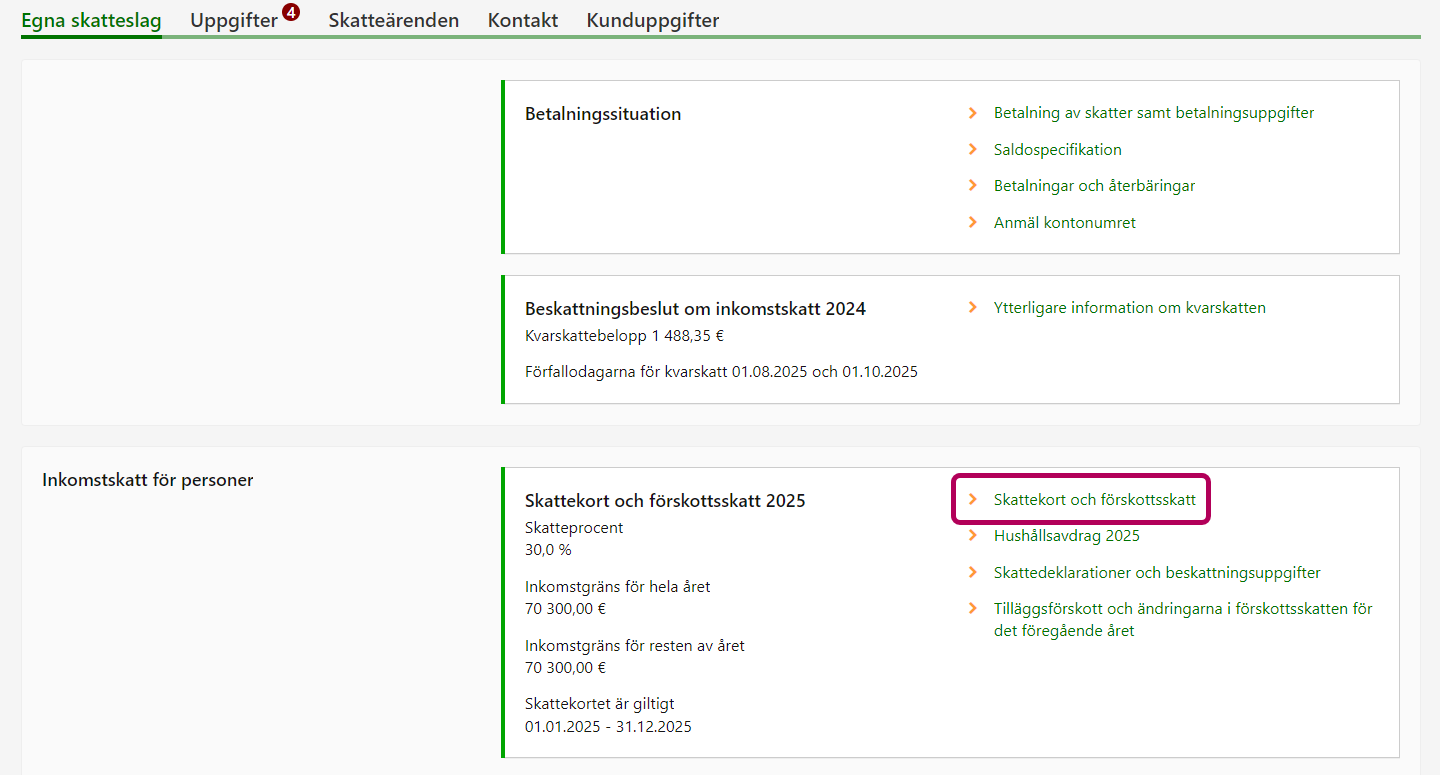
Task: Click the red notification badge showing 4
Action: coord(290,12)
